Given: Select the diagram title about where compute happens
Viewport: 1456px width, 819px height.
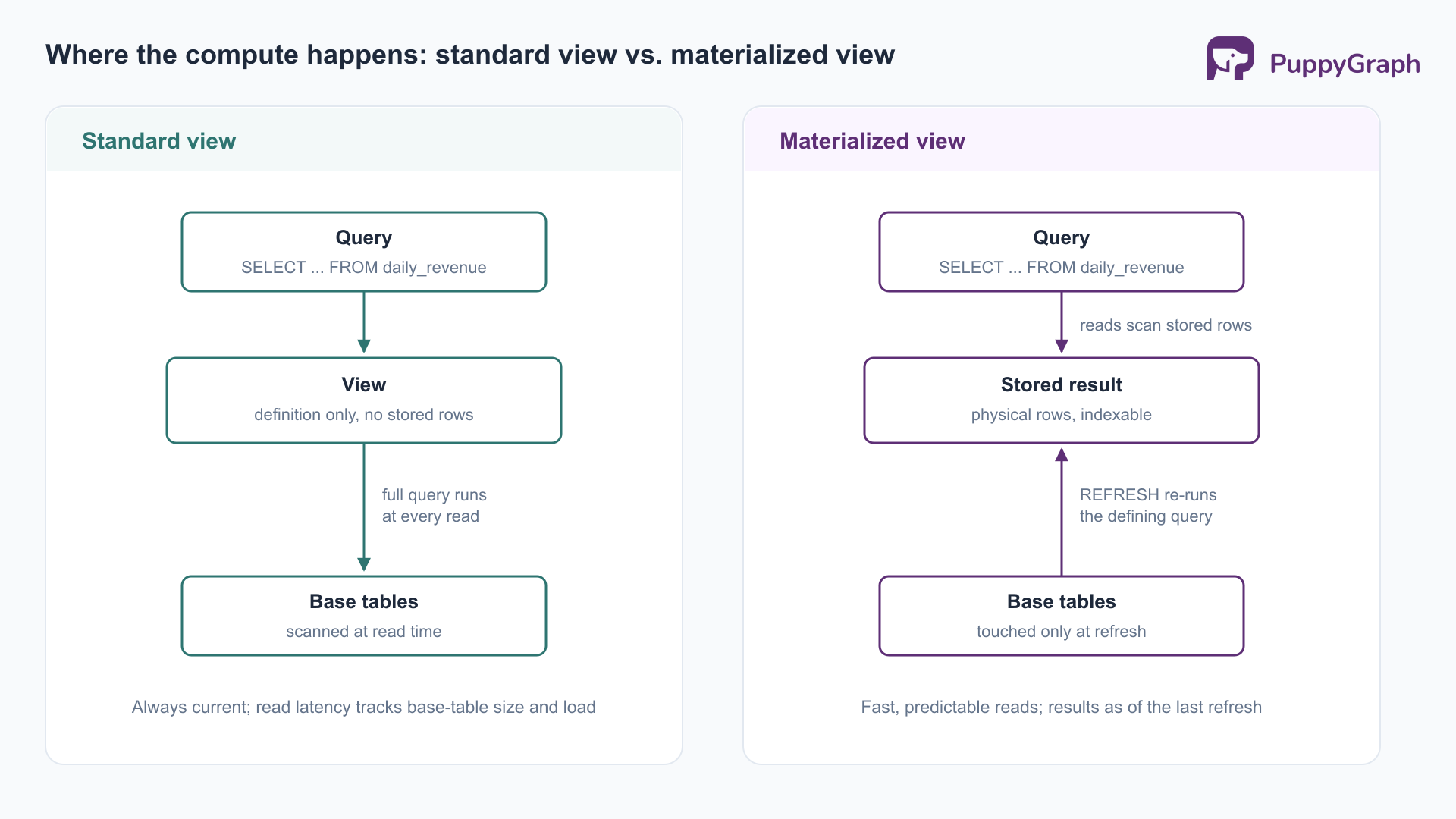Looking at the screenshot, I should click(x=470, y=55).
